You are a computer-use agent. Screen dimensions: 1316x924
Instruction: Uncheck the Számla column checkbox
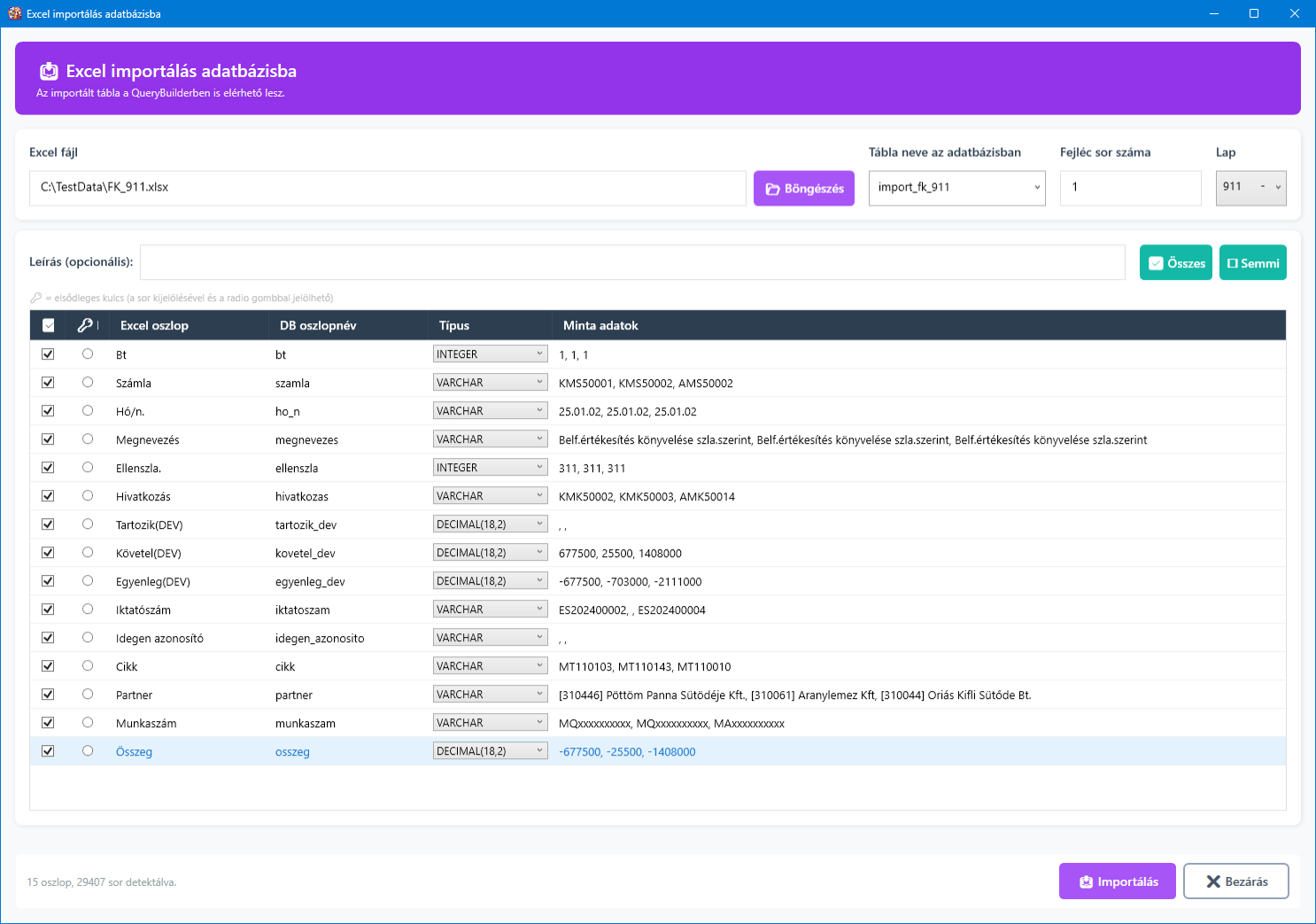49,383
